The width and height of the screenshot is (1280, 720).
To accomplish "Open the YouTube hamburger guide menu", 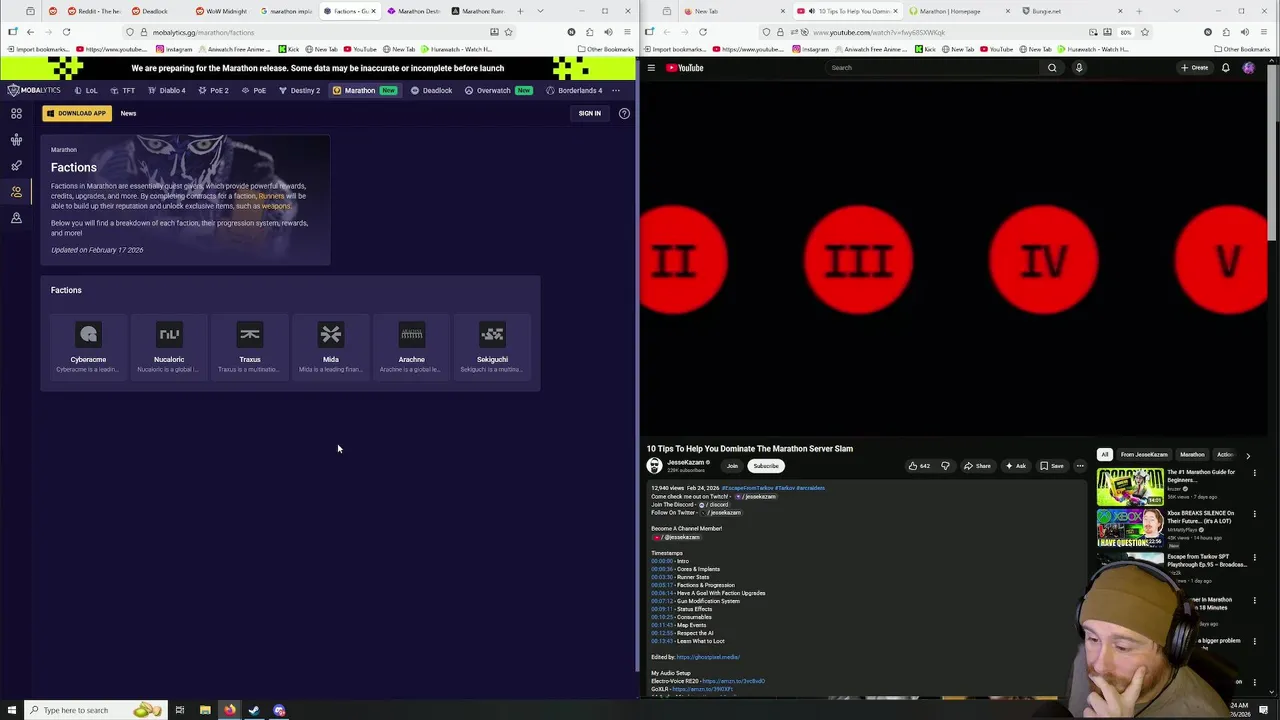I will coord(651,68).
